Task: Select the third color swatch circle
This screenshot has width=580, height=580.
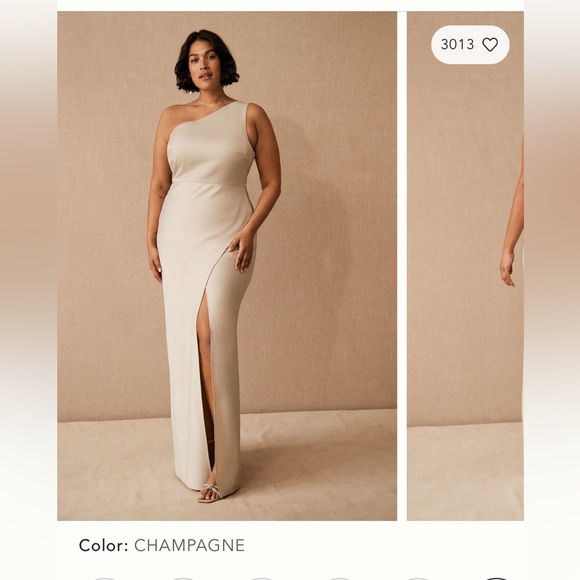Action: pos(261,579)
